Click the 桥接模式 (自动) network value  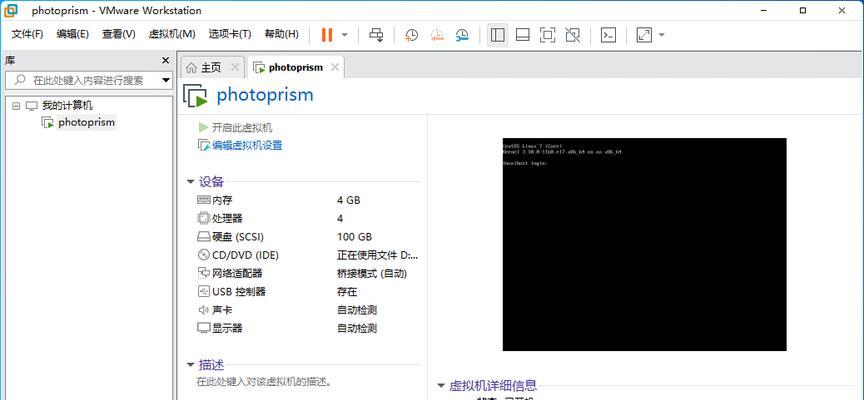click(372, 273)
